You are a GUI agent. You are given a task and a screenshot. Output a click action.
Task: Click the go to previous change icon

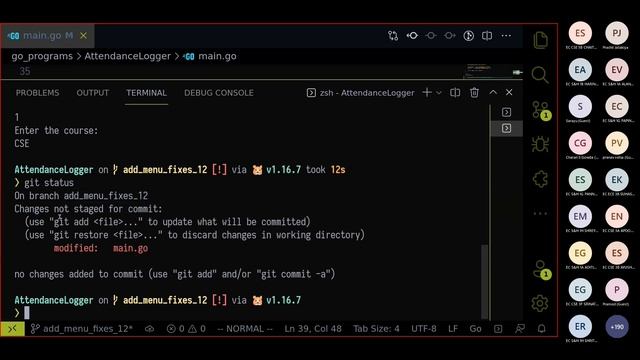point(412,36)
